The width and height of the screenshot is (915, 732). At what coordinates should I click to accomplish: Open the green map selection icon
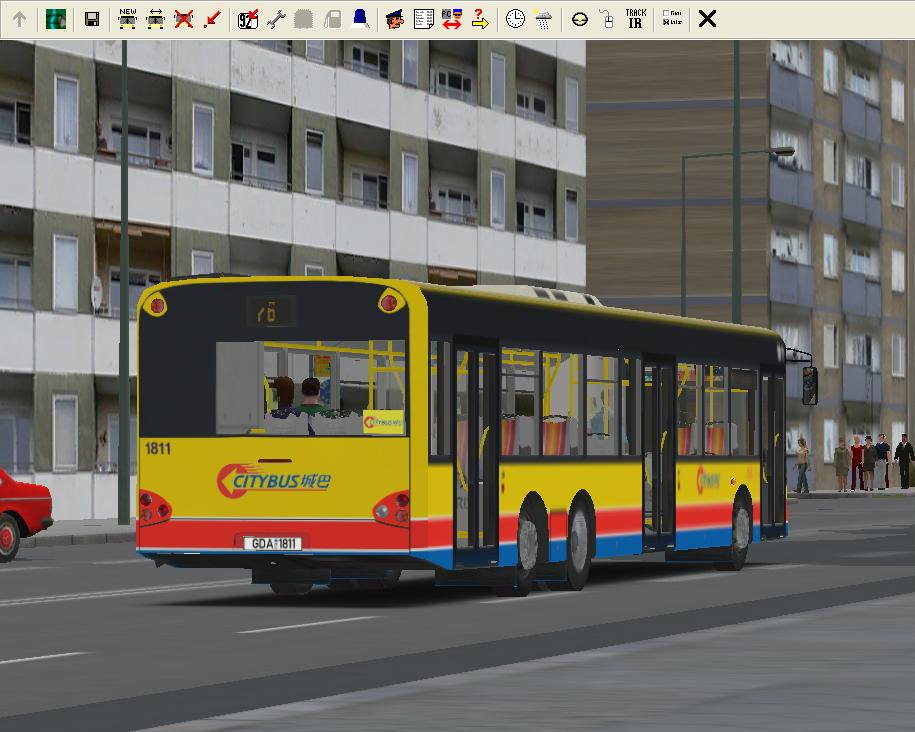click(56, 19)
